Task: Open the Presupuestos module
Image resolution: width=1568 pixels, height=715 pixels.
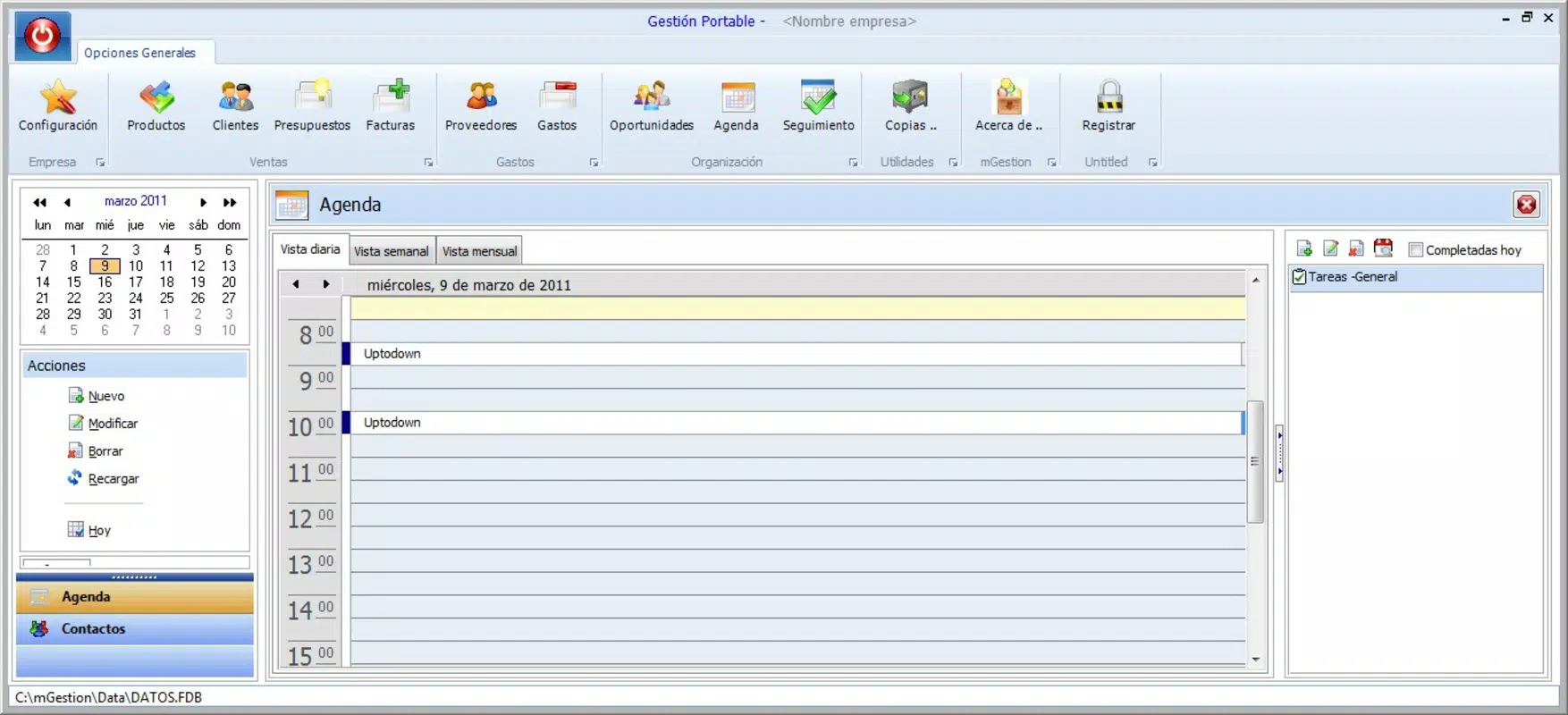Action: pyautogui.click(x=312, y=105)
